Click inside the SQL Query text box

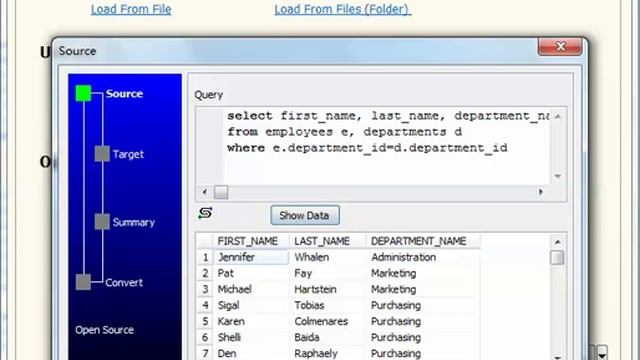tap(387, 146)
